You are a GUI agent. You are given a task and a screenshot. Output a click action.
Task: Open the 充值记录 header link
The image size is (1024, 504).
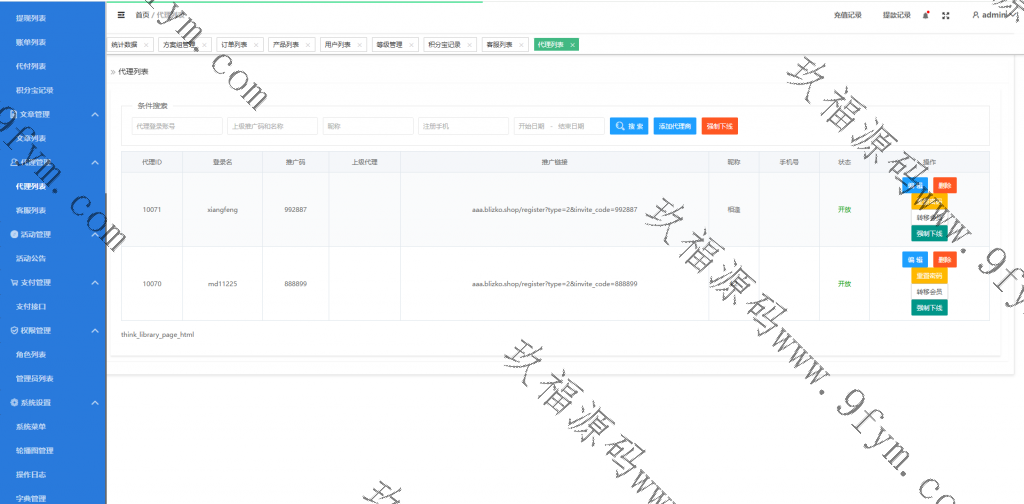pos(847,15)
